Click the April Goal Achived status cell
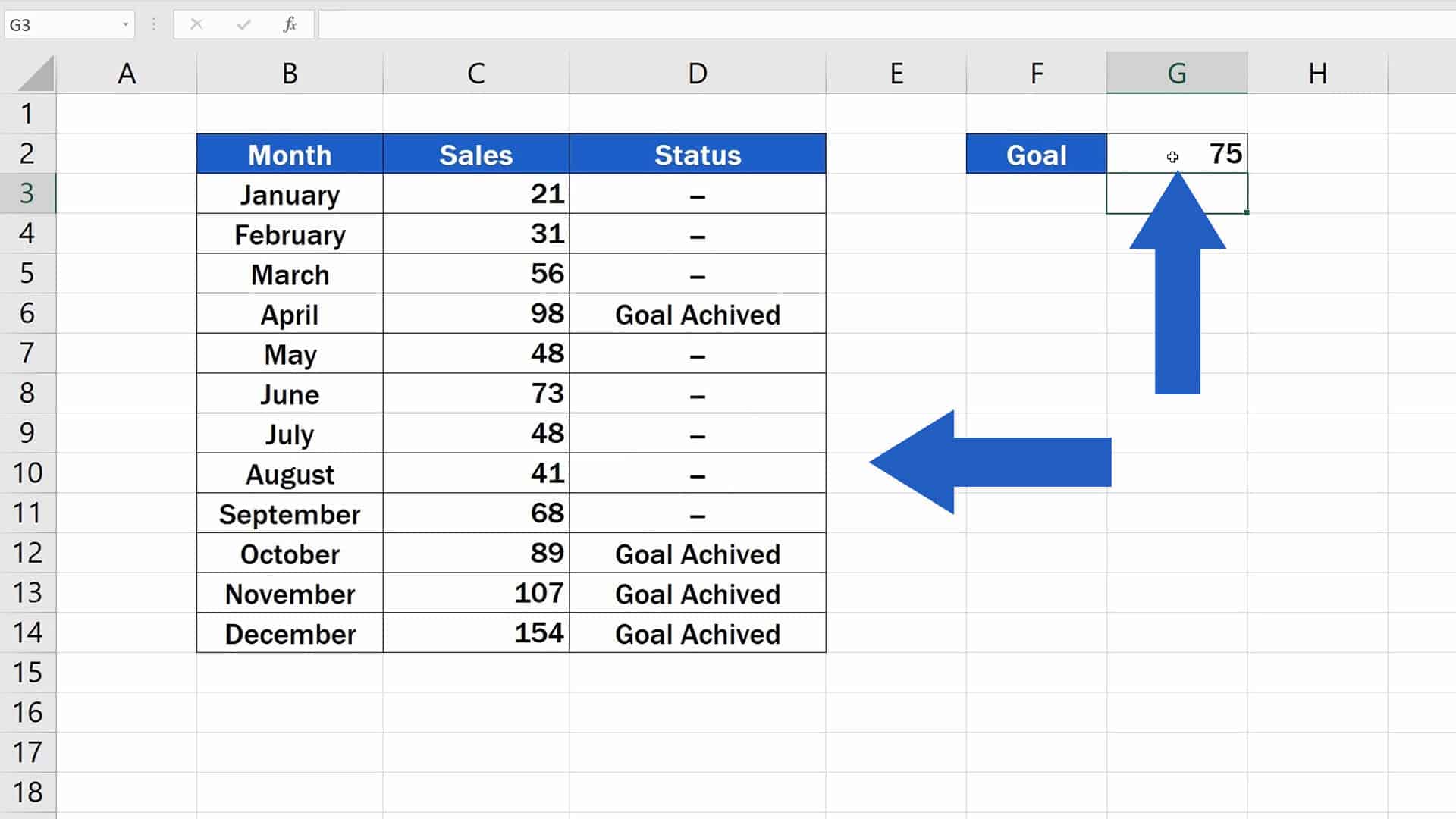Screen dimensions: 1456x819 (x=697, y=314)
